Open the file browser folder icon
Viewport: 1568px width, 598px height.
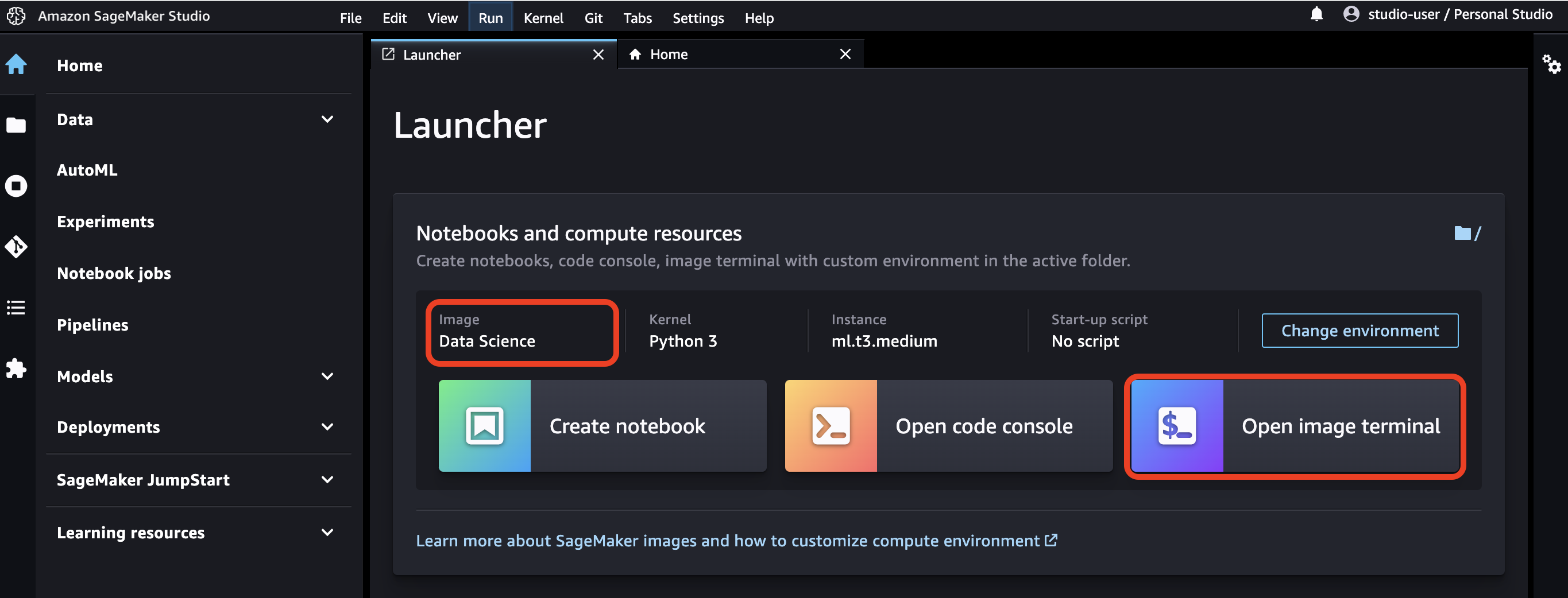click(17, 125)
